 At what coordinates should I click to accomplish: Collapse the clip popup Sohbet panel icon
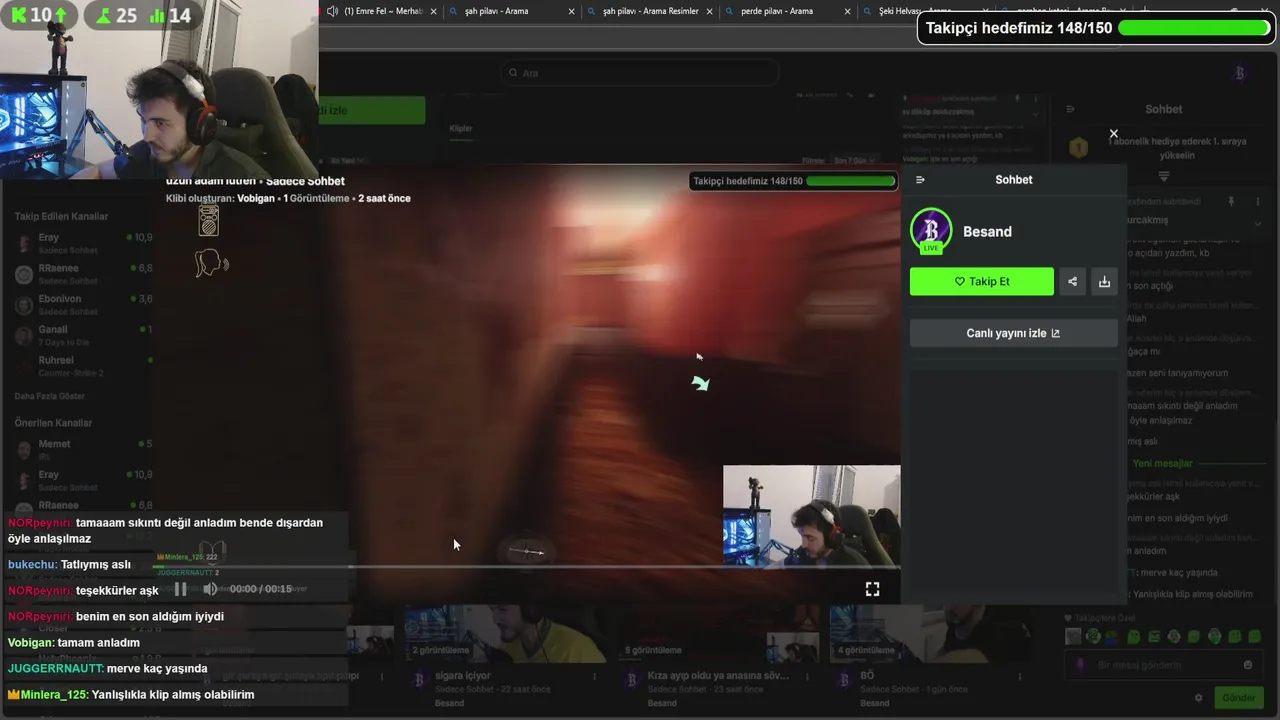pyautogui.click(x=920, y=180)
